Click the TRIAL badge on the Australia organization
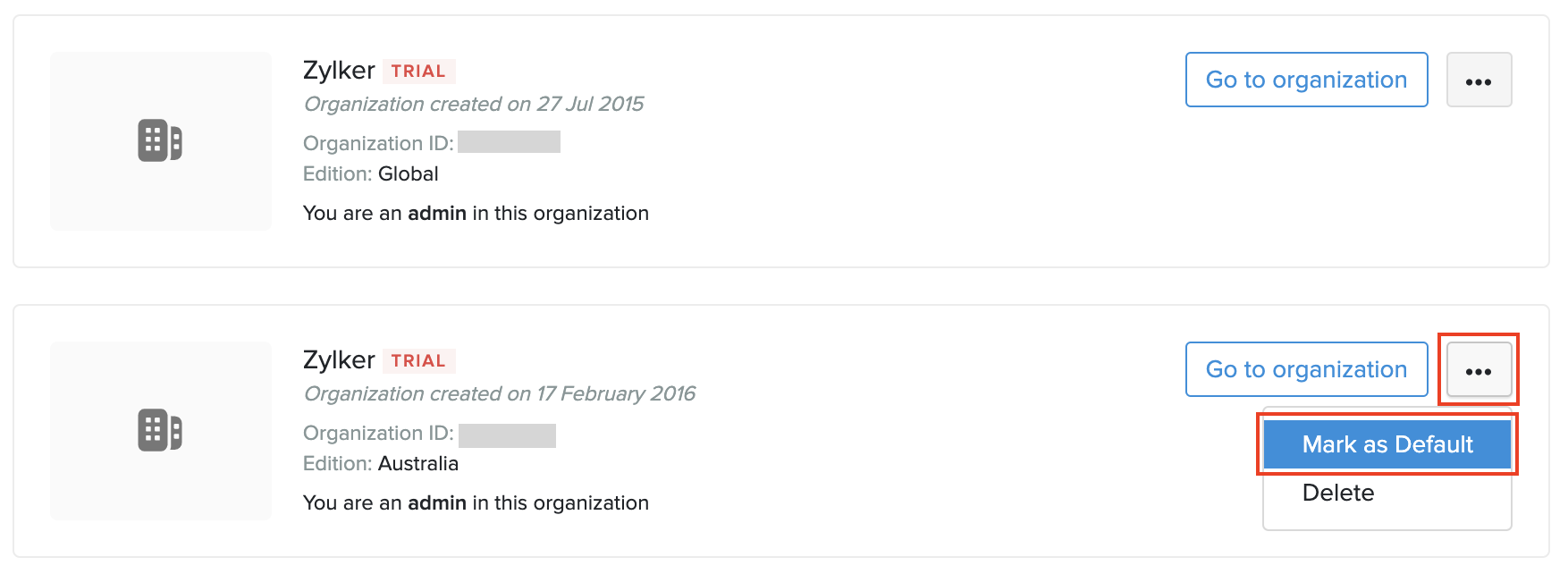The image size is (1568, 574). [418, 361]
